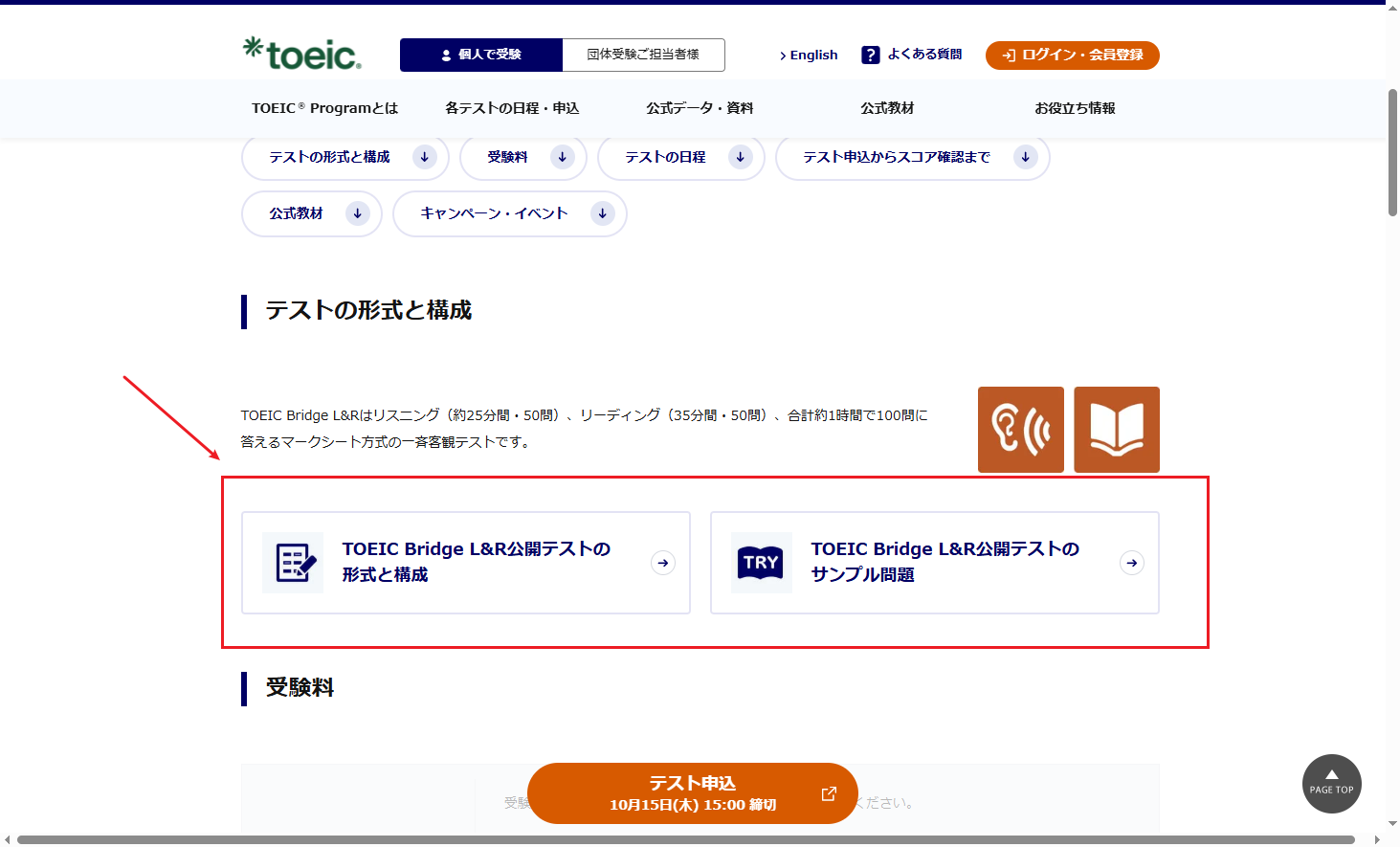Click ログイン・会員登録 button
Screen dimensions: 1400x847
1073,56
